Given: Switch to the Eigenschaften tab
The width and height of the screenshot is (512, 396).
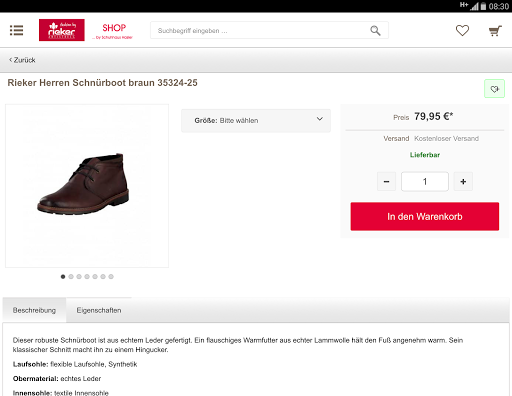Looking at the screenshot, I should [99, 310].
